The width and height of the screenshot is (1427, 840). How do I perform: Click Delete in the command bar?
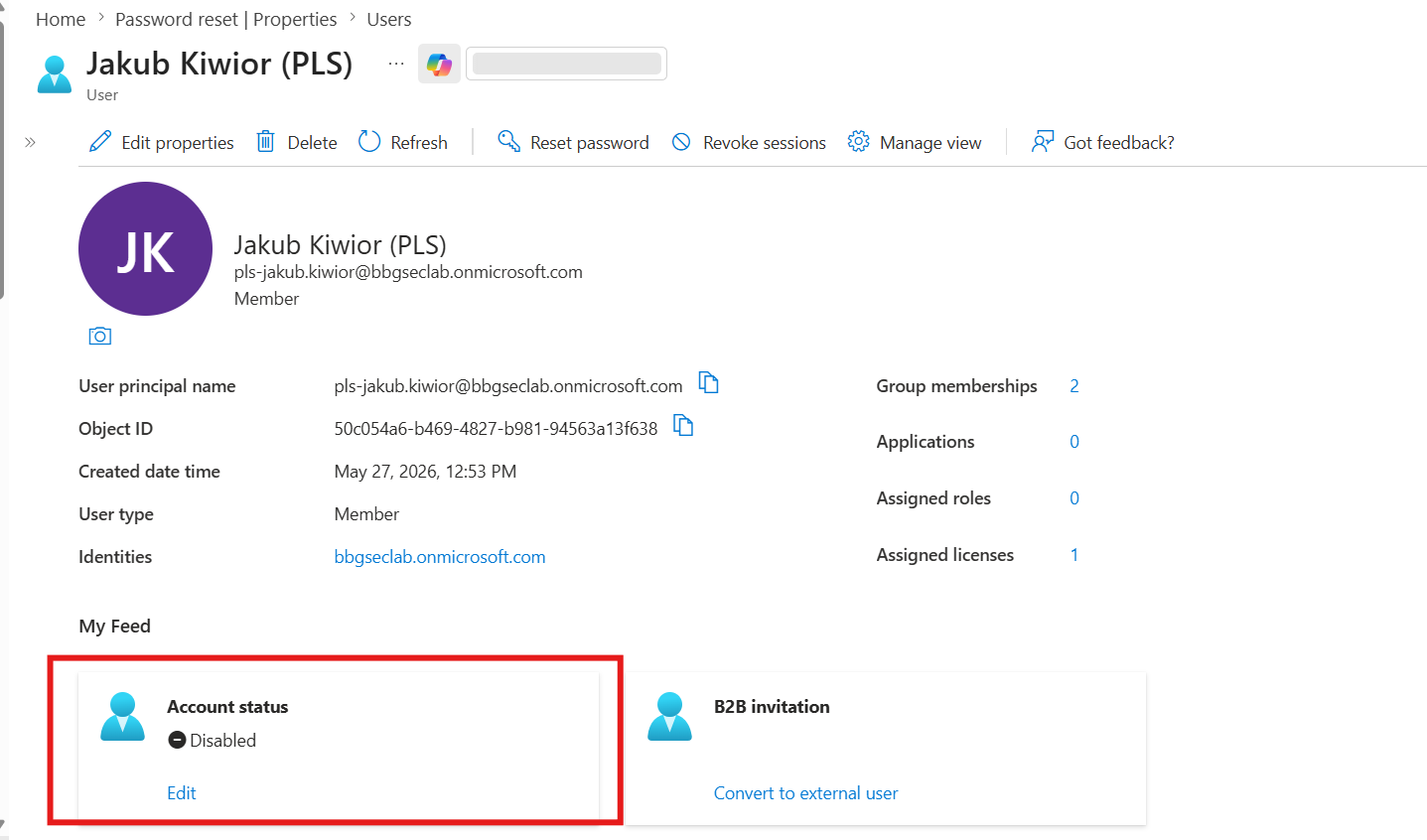(x=313, y=143)
